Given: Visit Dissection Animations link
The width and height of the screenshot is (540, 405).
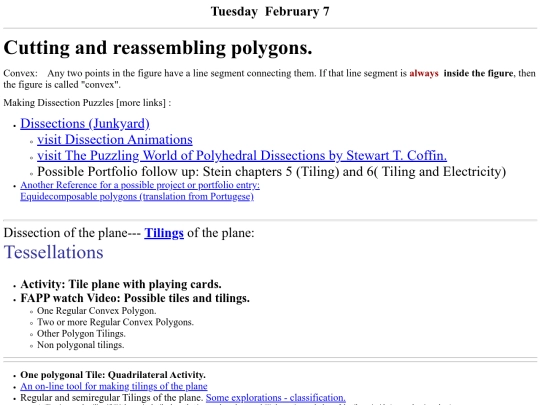Looking at the screenshot, I should click(x=115, y=140).
